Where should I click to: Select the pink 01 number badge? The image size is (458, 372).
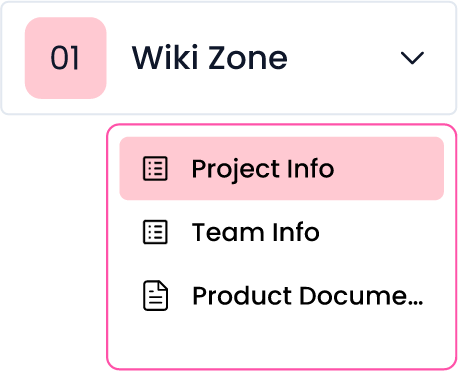[x=66, y=58]
